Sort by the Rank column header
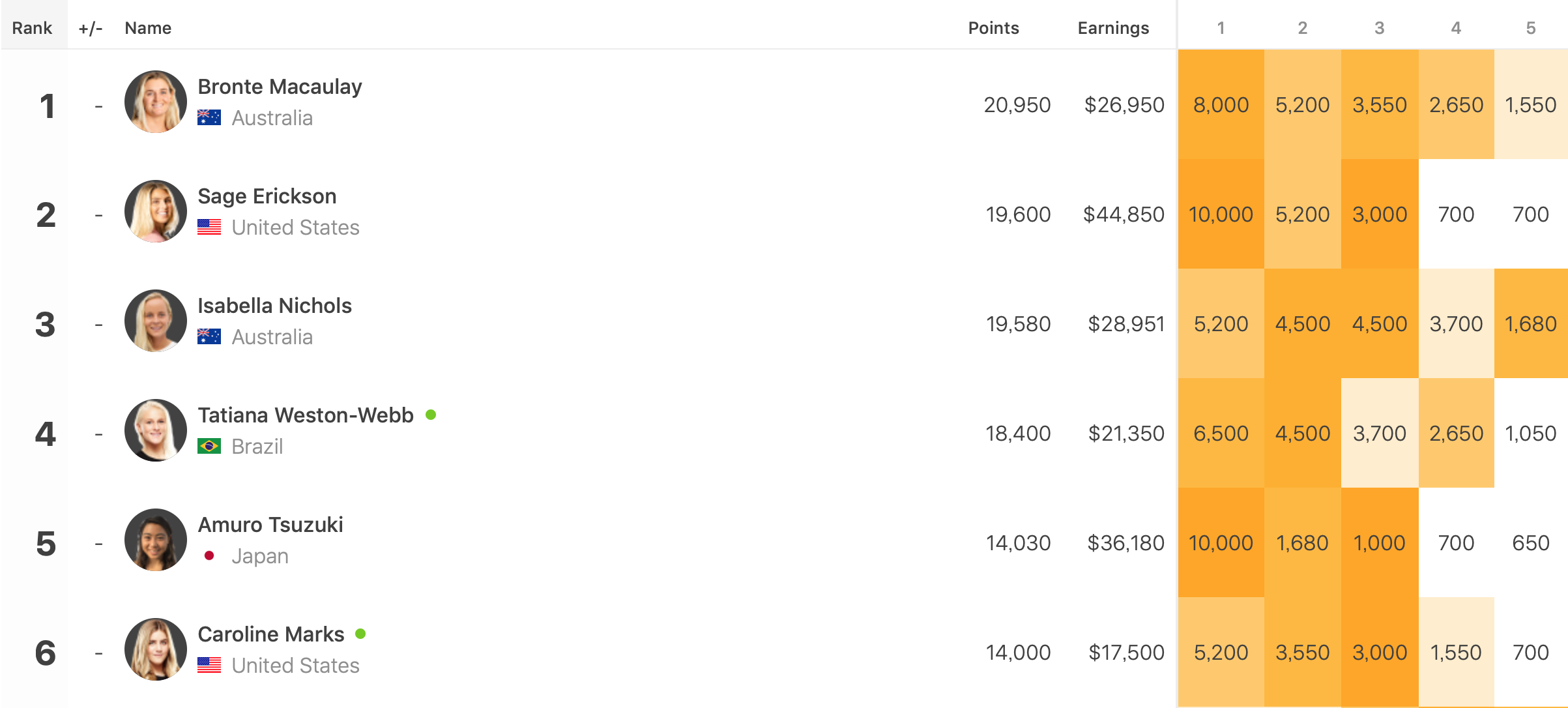Screen dimensions: 1568x708 click(x=32, y=28)
